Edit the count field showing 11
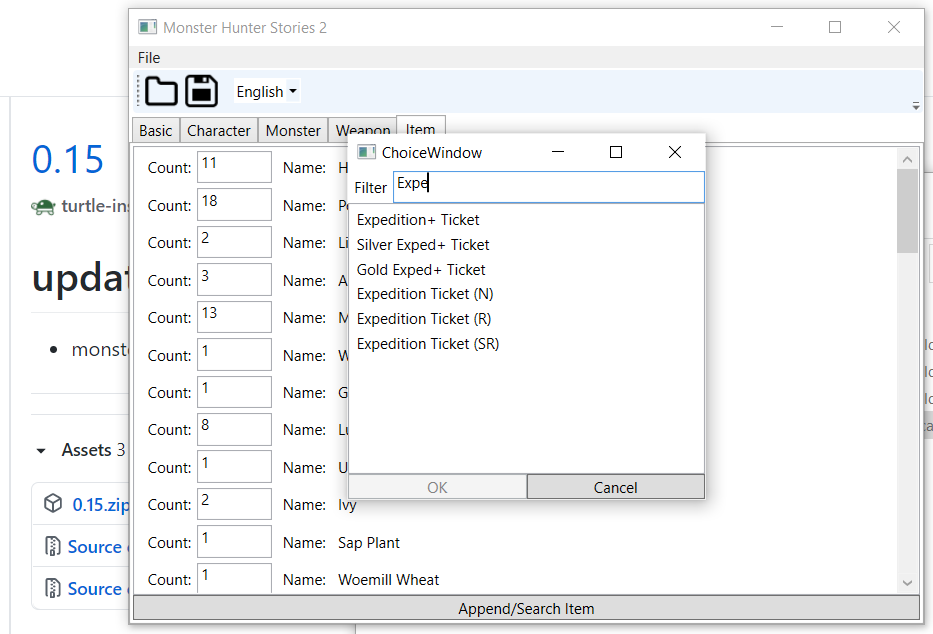This screenshot has width=933, height=634. tap(234, 167)
